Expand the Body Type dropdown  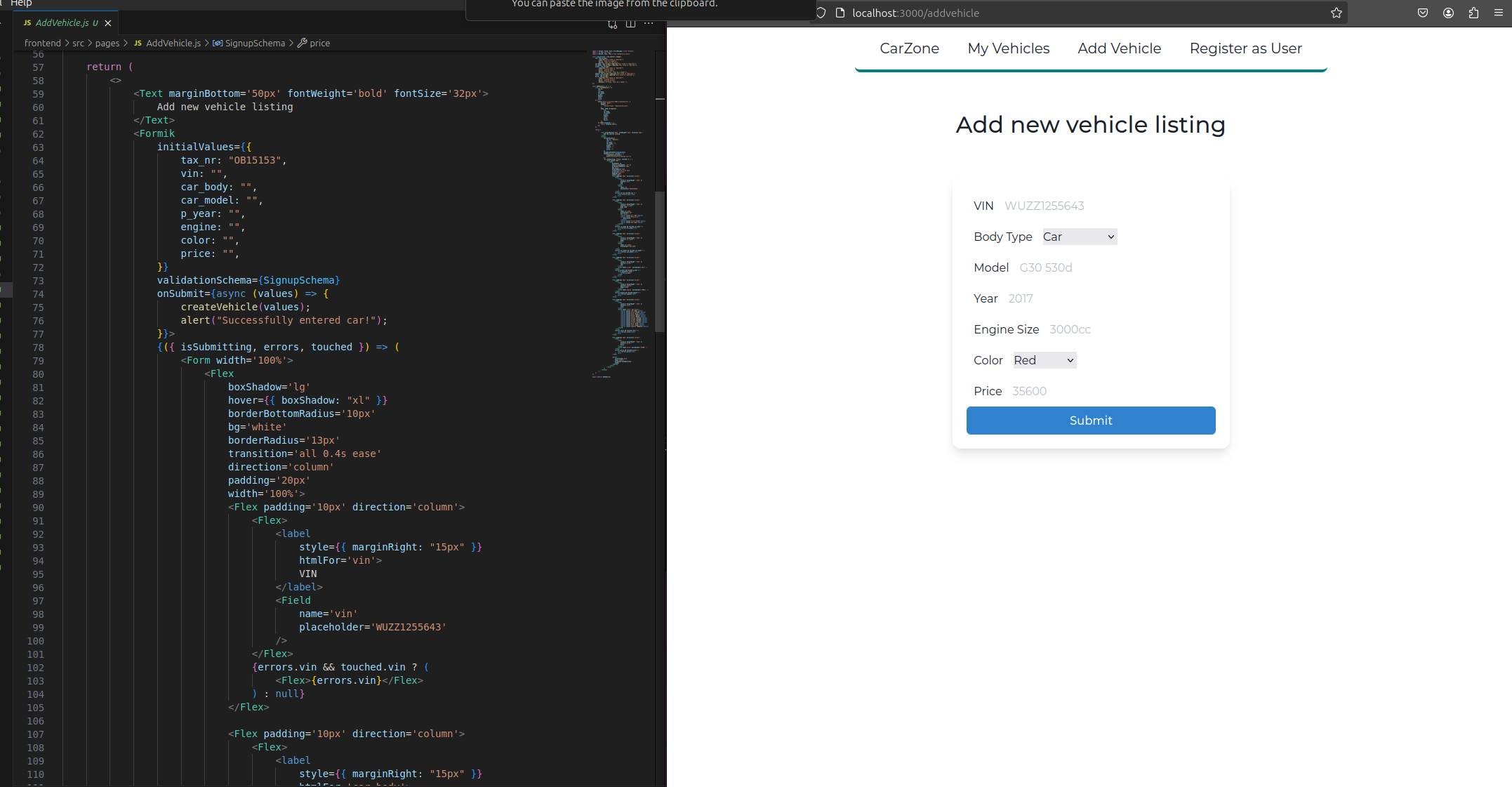[1080, 237]
